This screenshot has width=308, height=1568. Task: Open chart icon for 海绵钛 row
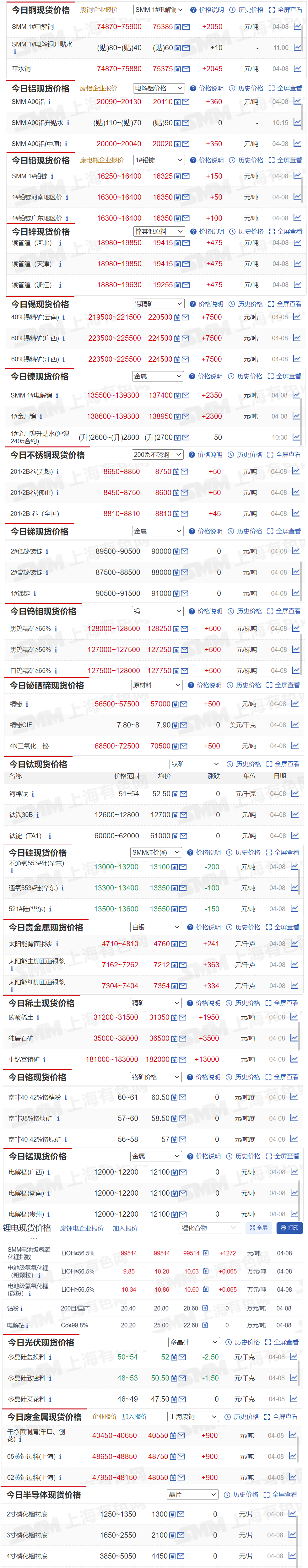pyautogui.click(x=295, y=794)
